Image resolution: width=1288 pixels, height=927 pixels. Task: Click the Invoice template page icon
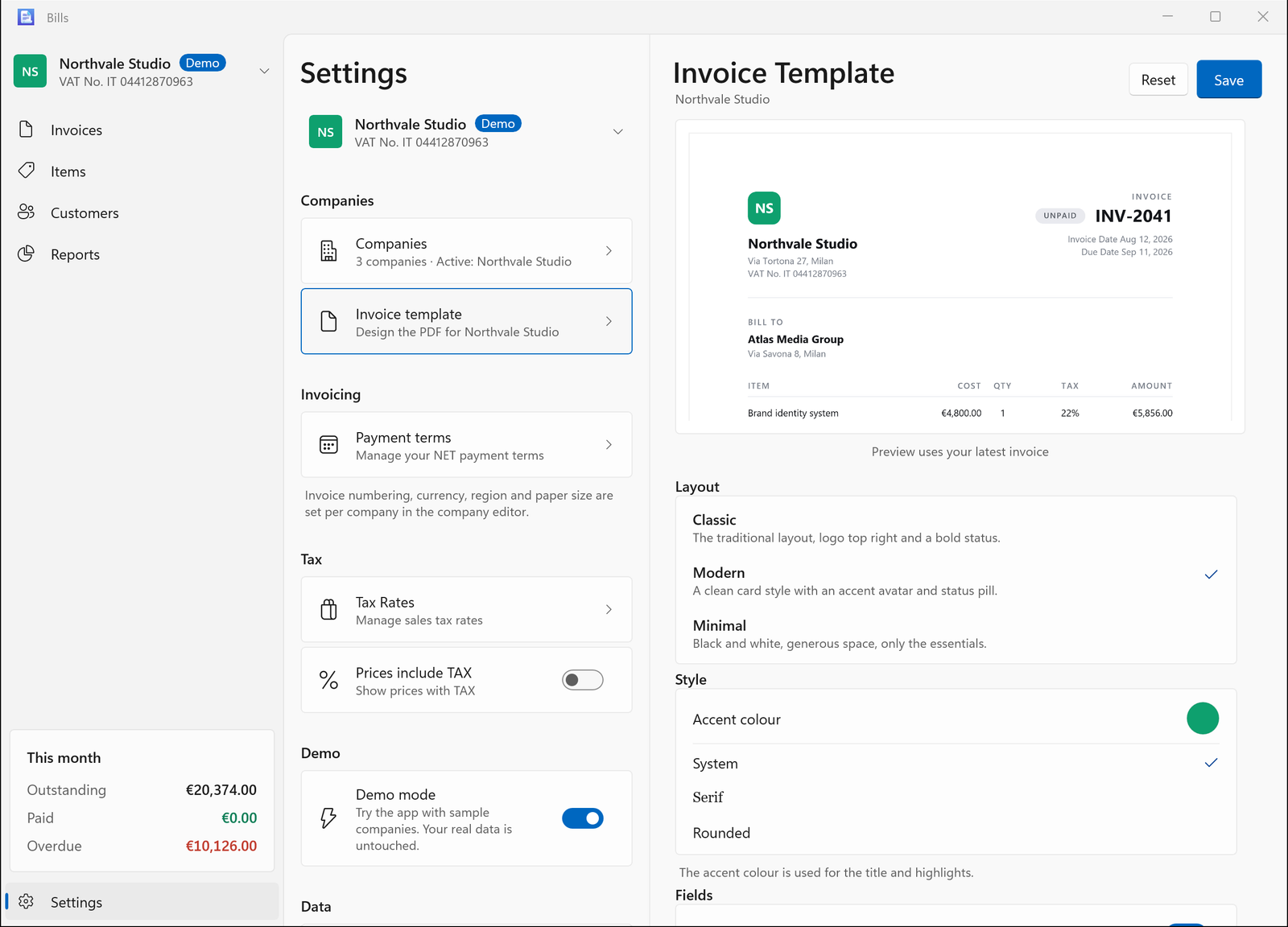(328, 321)
